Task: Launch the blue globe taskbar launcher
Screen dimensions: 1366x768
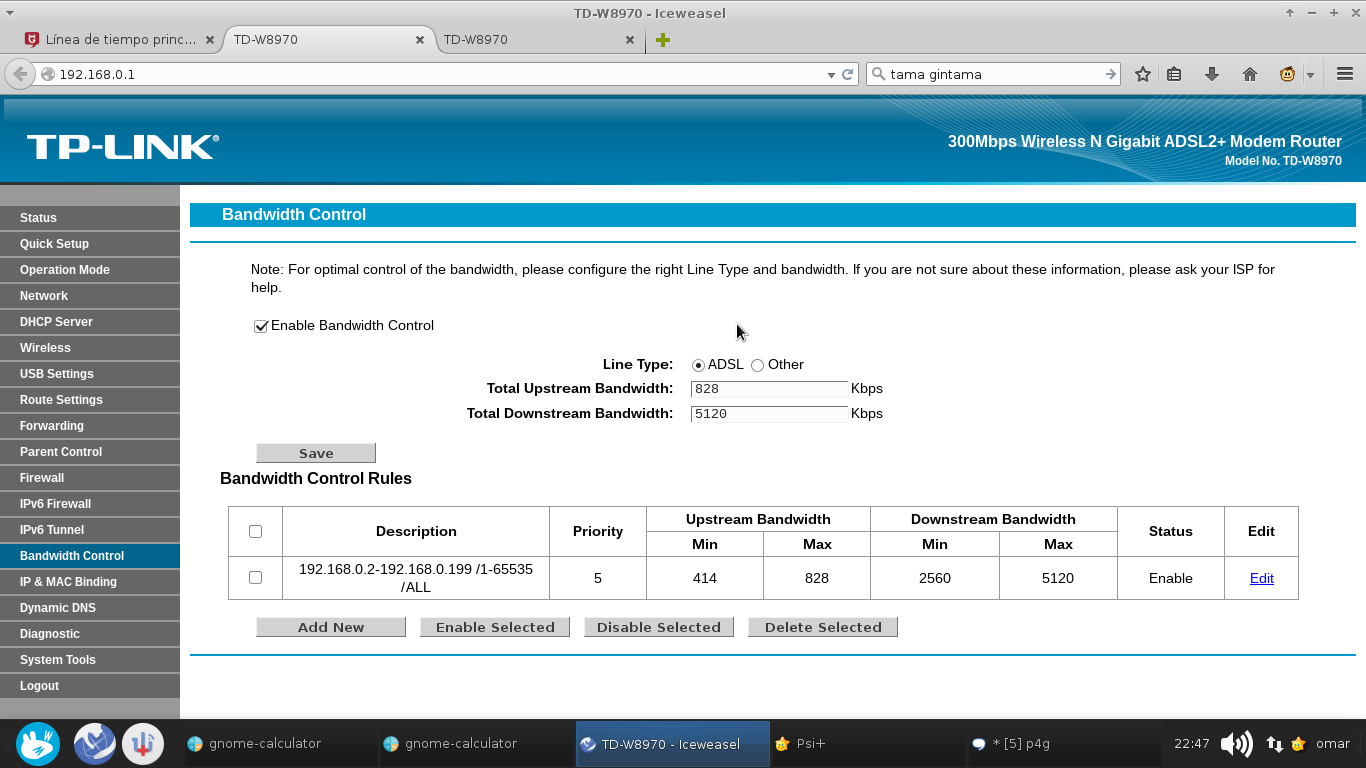Action: click(95, 744)
